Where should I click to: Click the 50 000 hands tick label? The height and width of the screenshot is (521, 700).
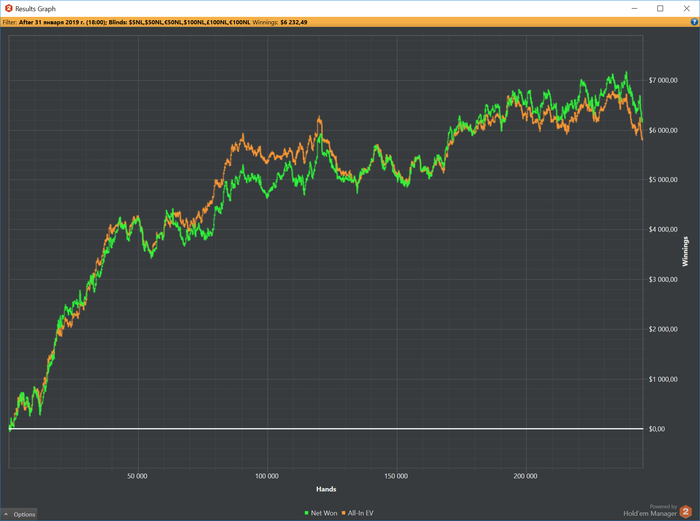click(x=137, y=476)
